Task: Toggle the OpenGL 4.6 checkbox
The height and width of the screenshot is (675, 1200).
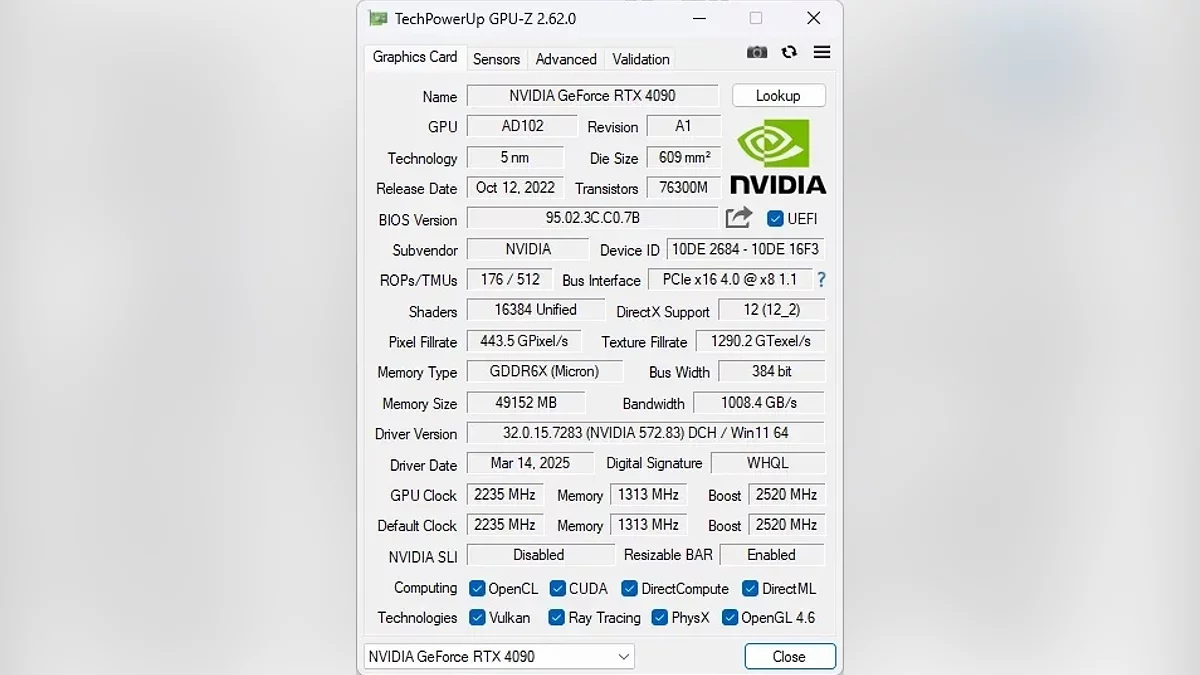Action: pyautogui.click(x=729, y=617)
